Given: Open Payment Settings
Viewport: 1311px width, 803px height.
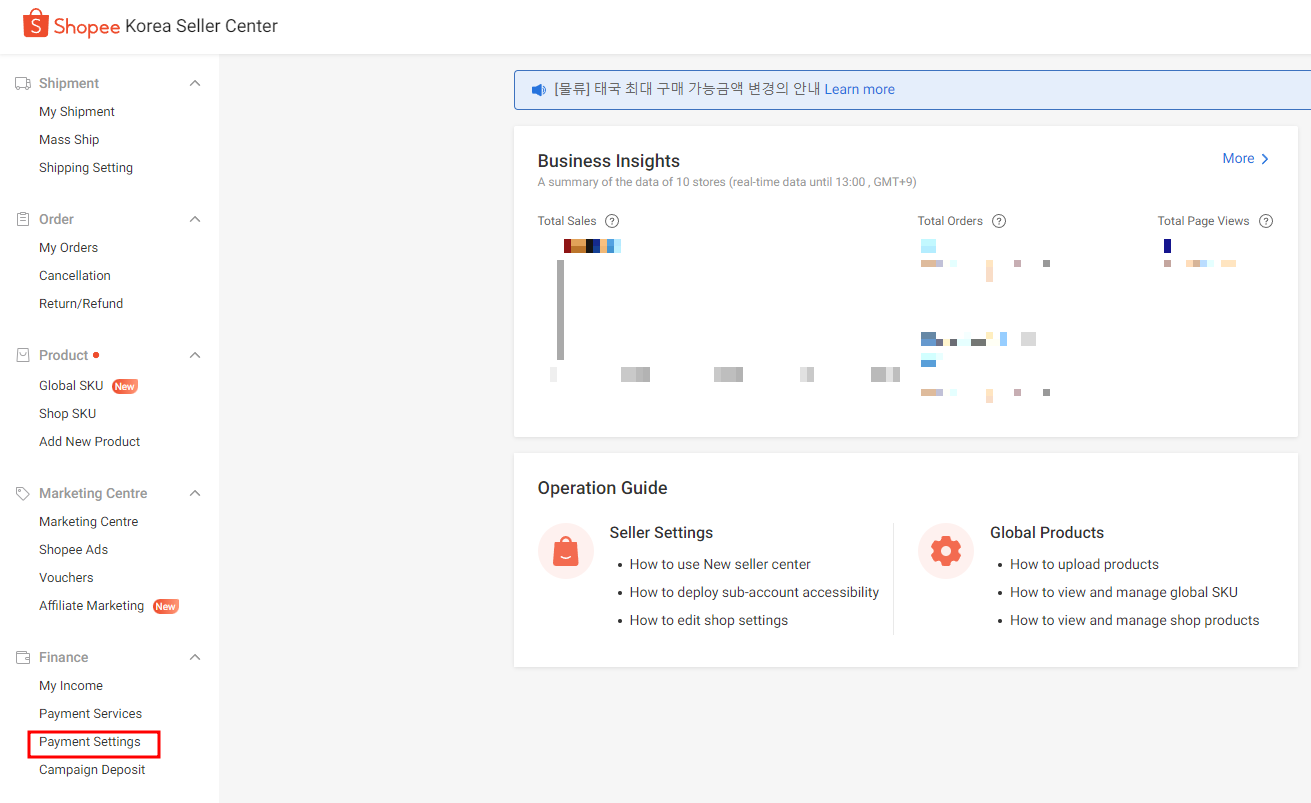Looking at the screenshot, I should point(90,742).
